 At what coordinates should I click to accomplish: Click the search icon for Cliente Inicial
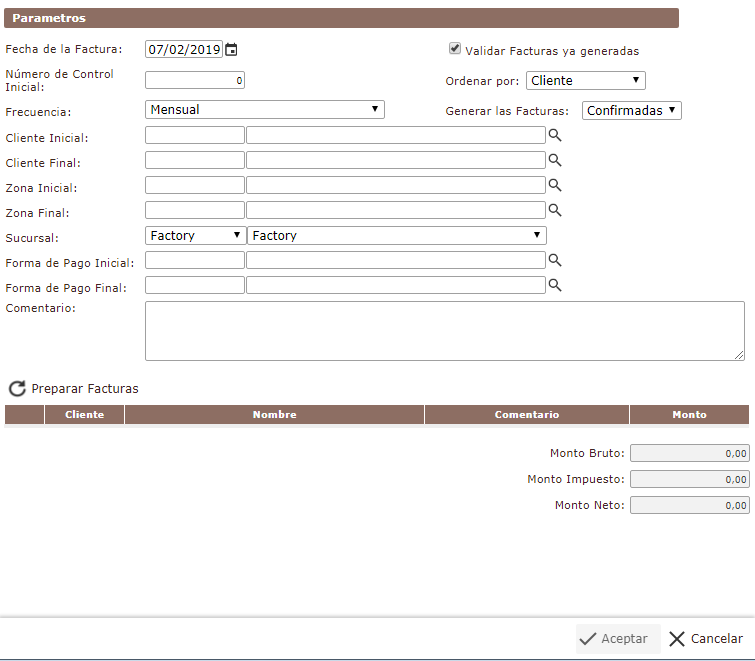coord(555,135)
